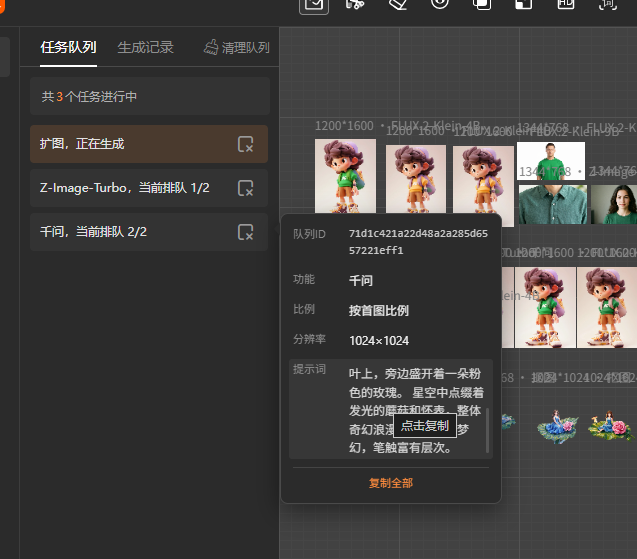This screenshot has height=559, width=637.
Task: Open the man in green T-shirt thumbnail
Action: click(551, 161)
